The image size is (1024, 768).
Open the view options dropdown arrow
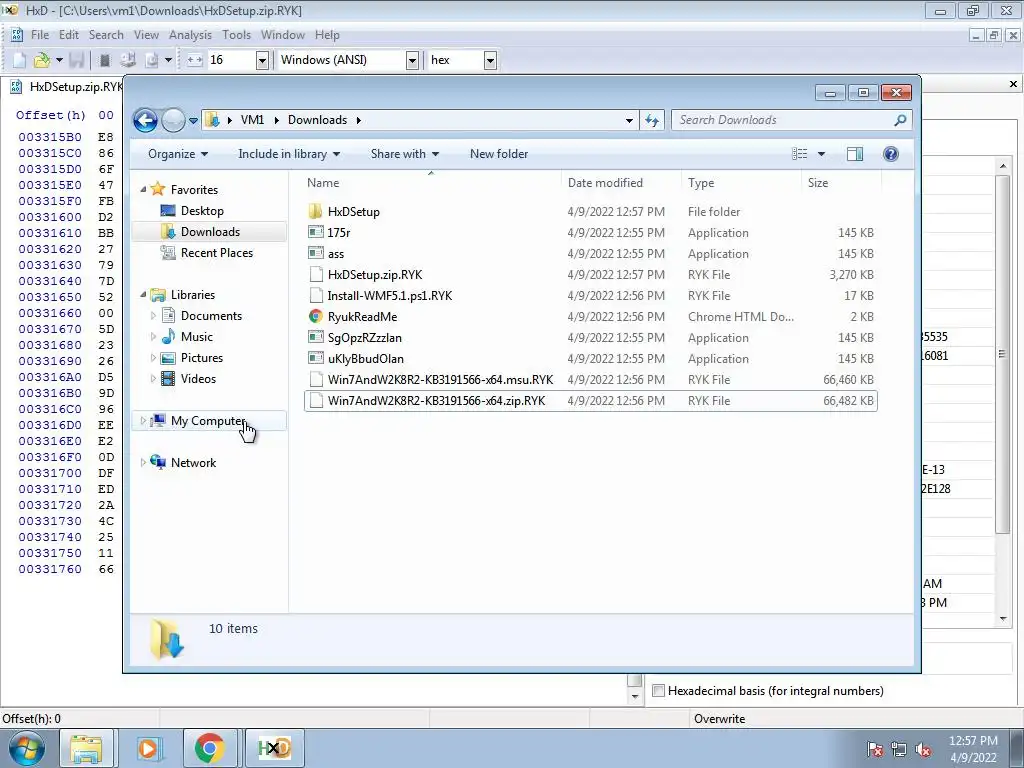pyautogui.click(x=821, y=154)
